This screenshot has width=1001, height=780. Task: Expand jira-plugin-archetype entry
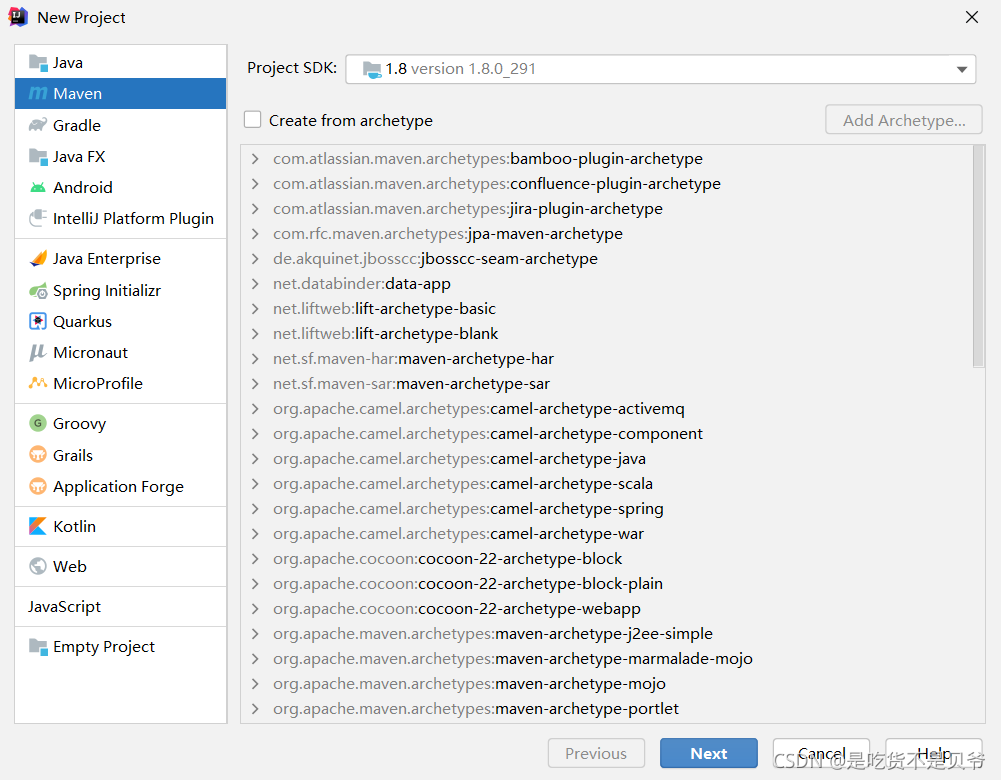coord(255,209)
